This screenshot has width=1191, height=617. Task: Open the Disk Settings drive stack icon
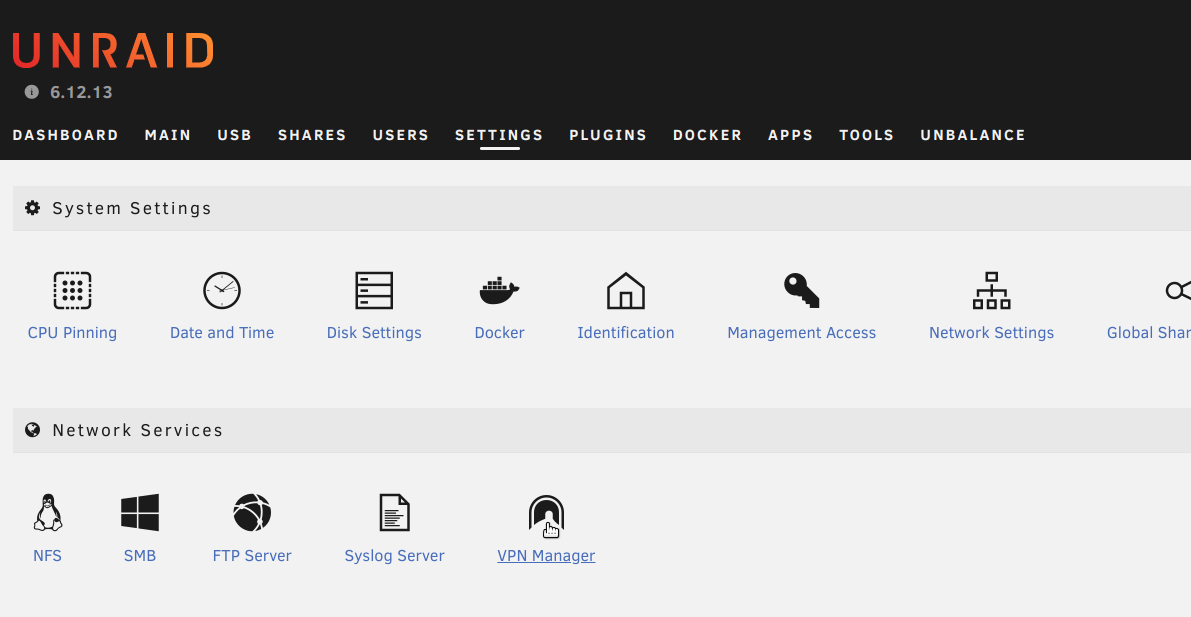(374, 290)
